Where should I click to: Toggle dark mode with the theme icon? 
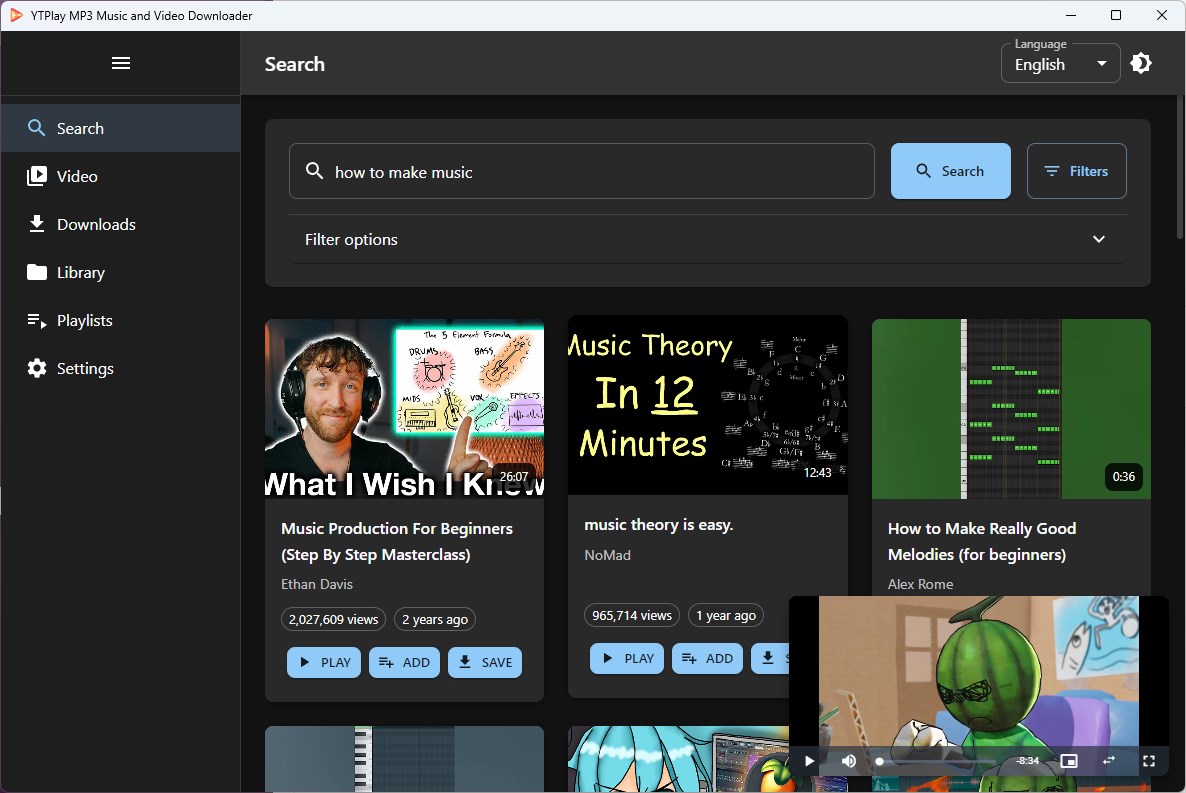click(1141, 63)
